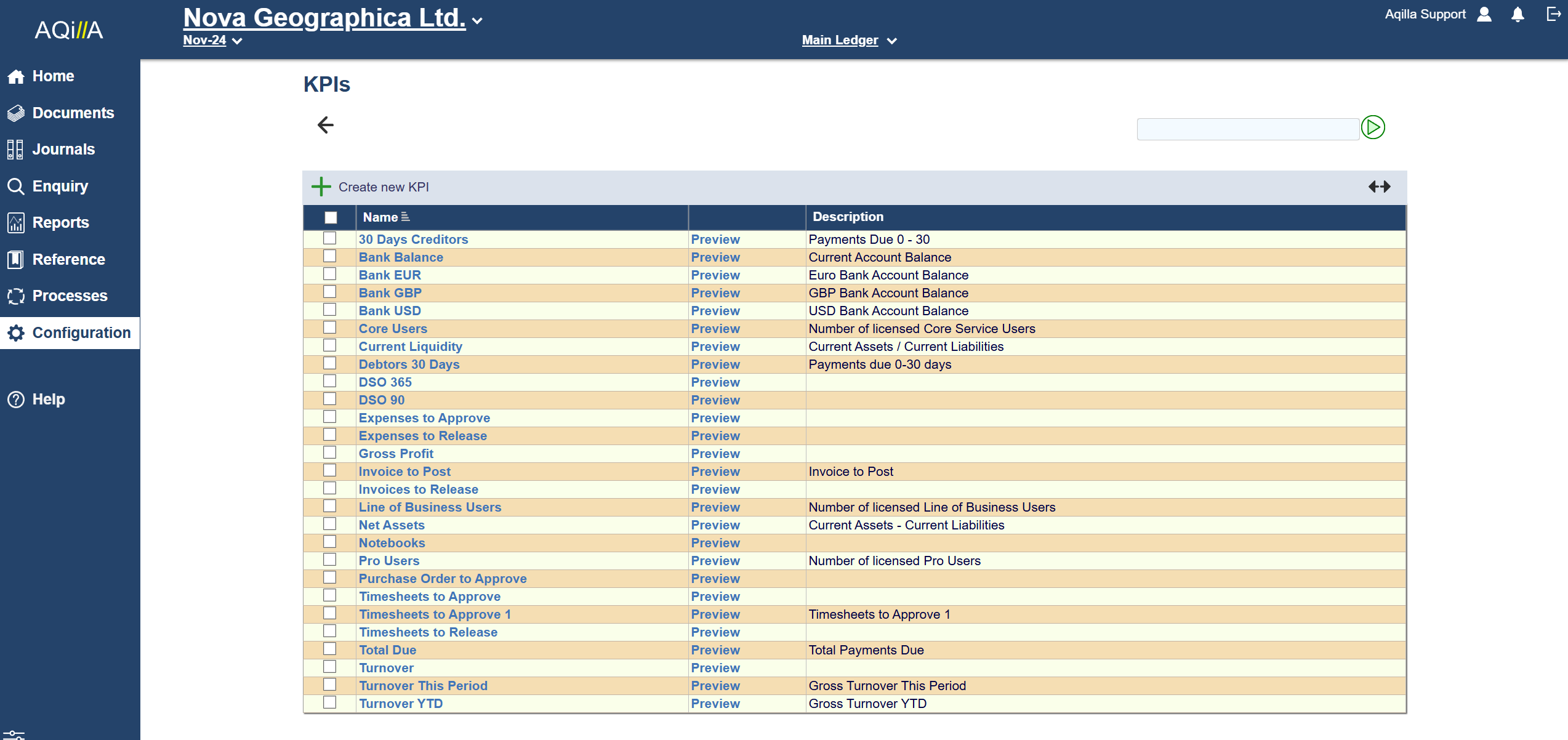Viewport: 1568px width, 740px height.
Task: Click the green plus Create new KPI icon
Action: point(321,187)
